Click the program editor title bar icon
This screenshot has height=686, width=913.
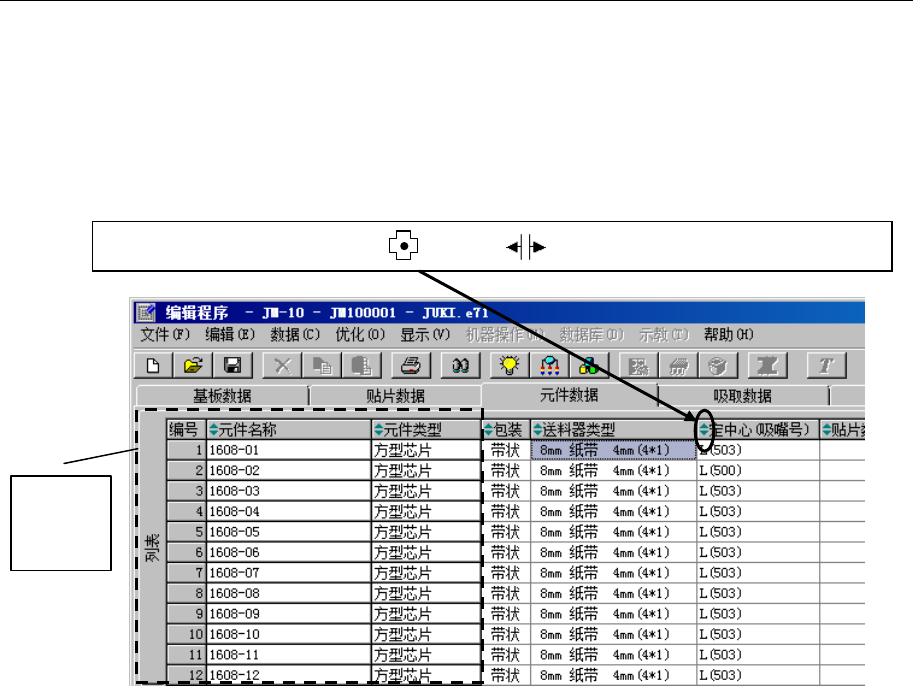pyautogui.click(x=146, y=313)
